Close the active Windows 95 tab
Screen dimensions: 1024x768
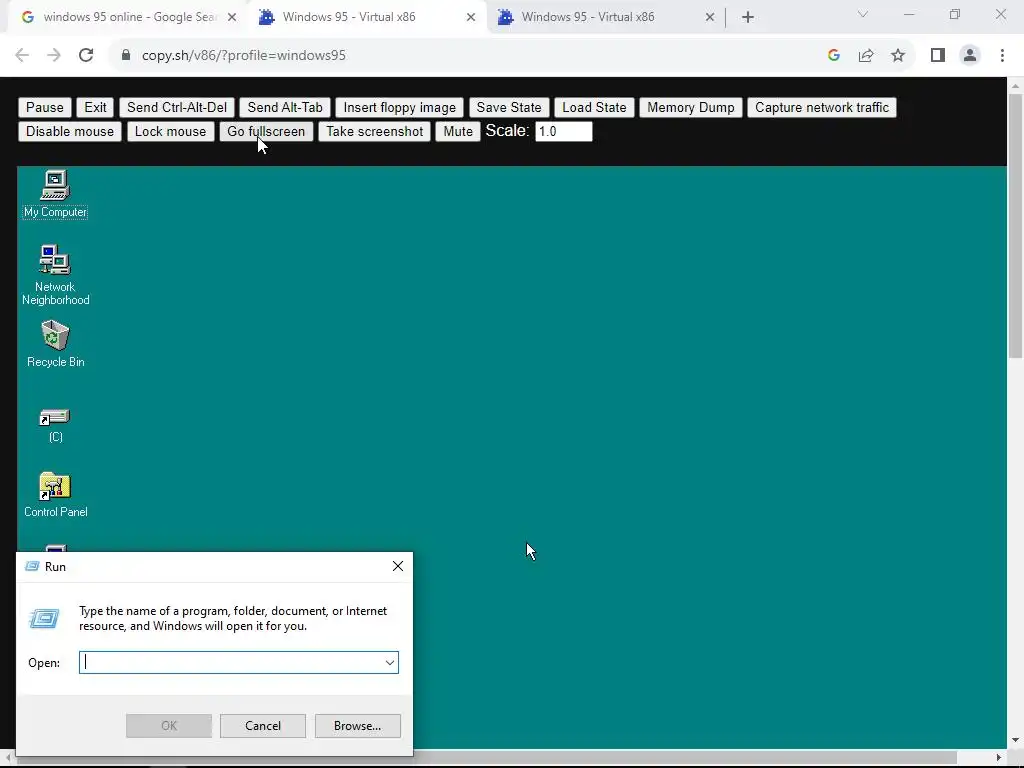coord(471,18)
